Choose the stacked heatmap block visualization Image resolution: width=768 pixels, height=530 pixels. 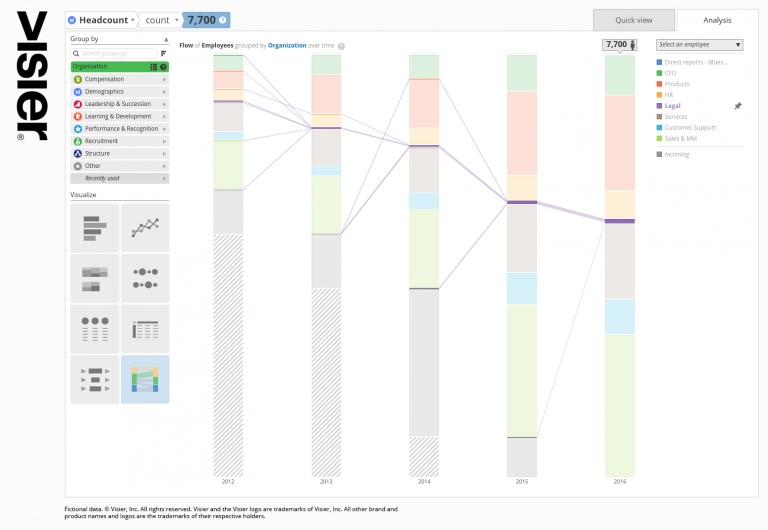(94, 278)
